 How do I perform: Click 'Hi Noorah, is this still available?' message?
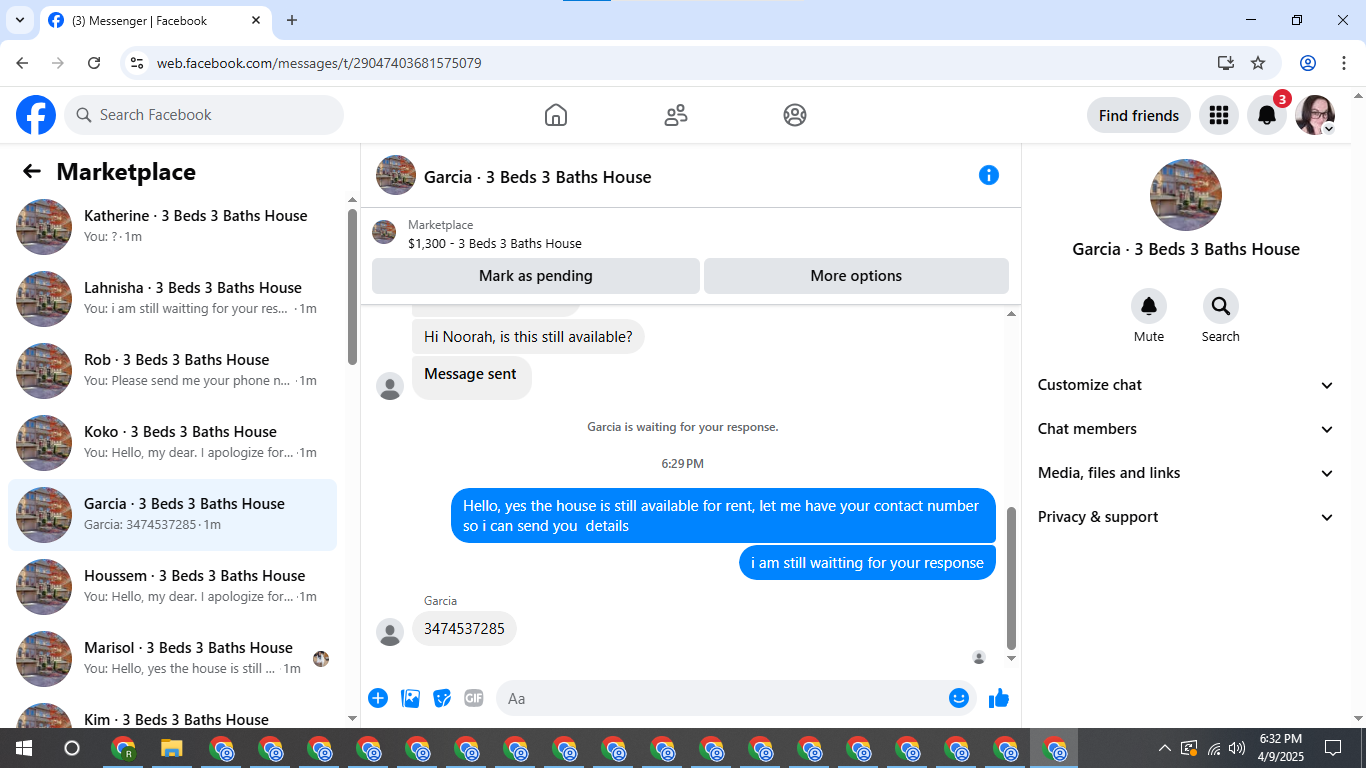point(528,337)
